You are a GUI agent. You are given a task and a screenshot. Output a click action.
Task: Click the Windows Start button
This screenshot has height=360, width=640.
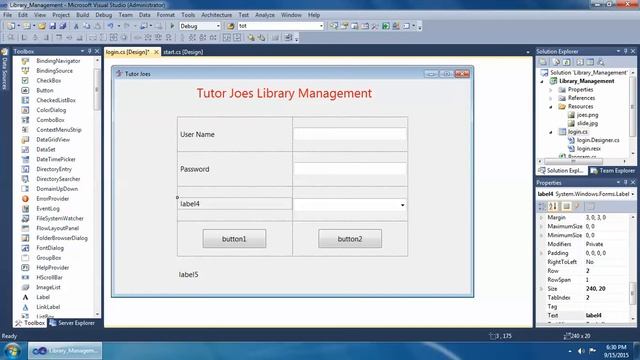coord(12,351)
